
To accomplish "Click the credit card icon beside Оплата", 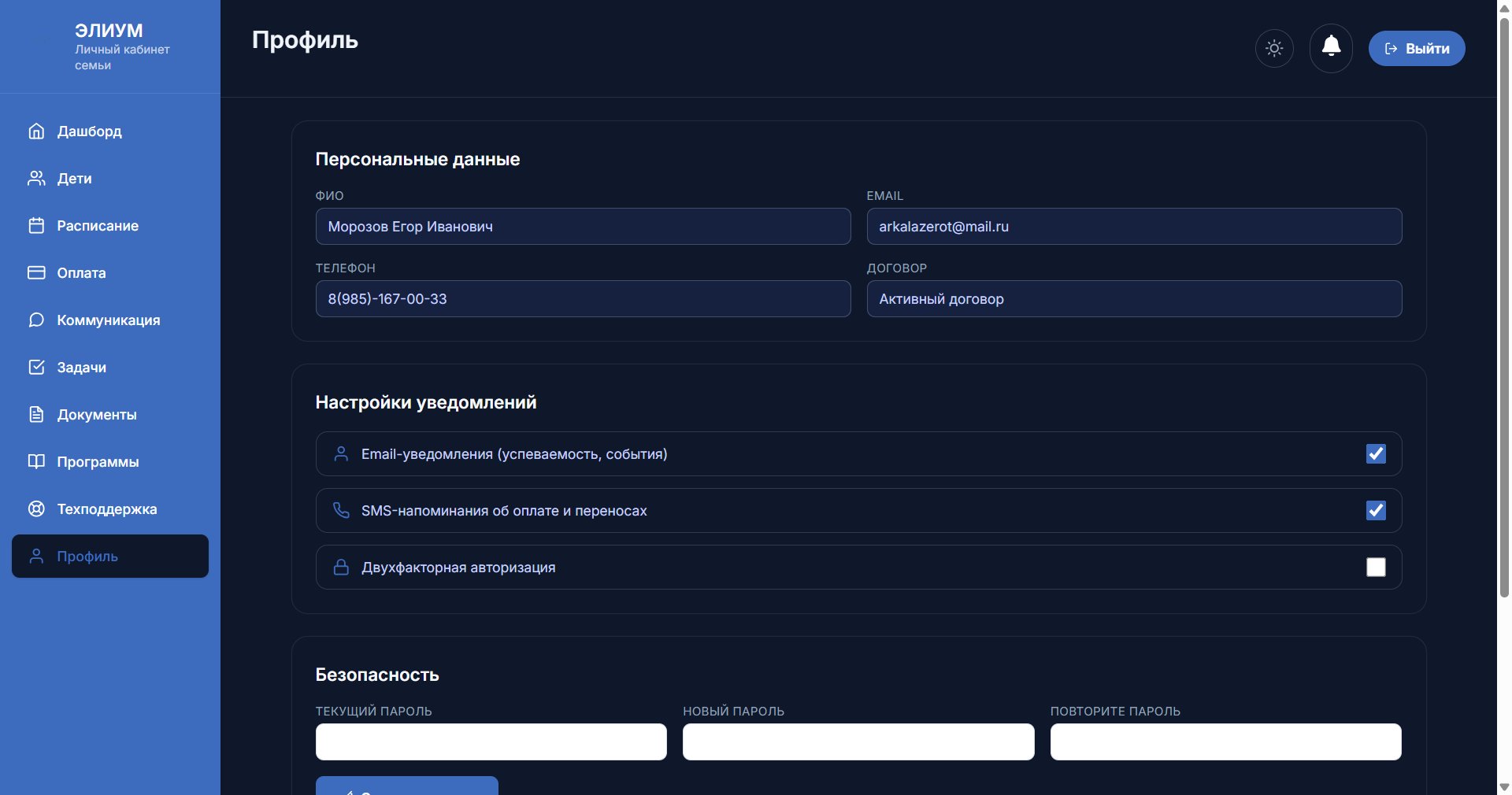I will tap(36, 273).
